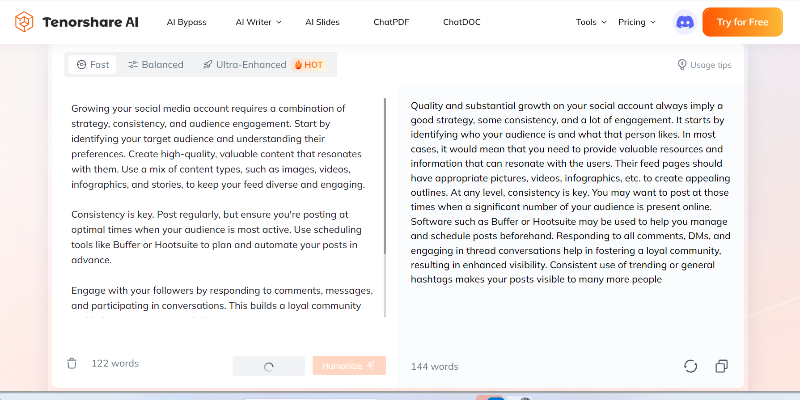This screenshot has width=800, height=400.
Task: Copy the humanized output text
Action: 721,366
